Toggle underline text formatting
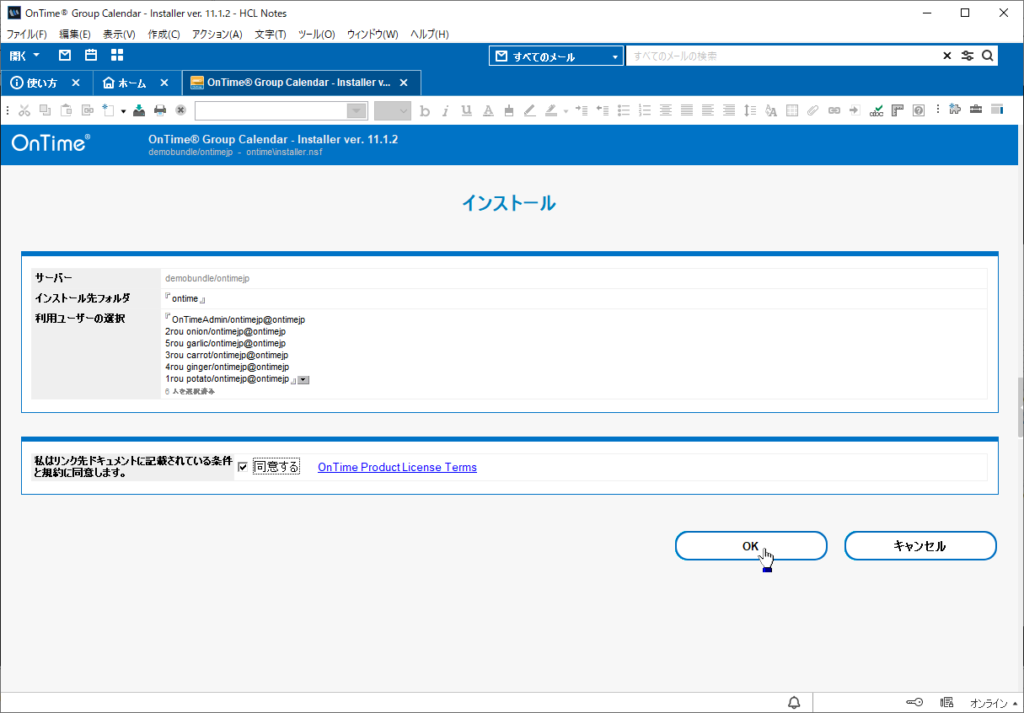The width and height of the screenshot is (1024, 713). point(466,111)
